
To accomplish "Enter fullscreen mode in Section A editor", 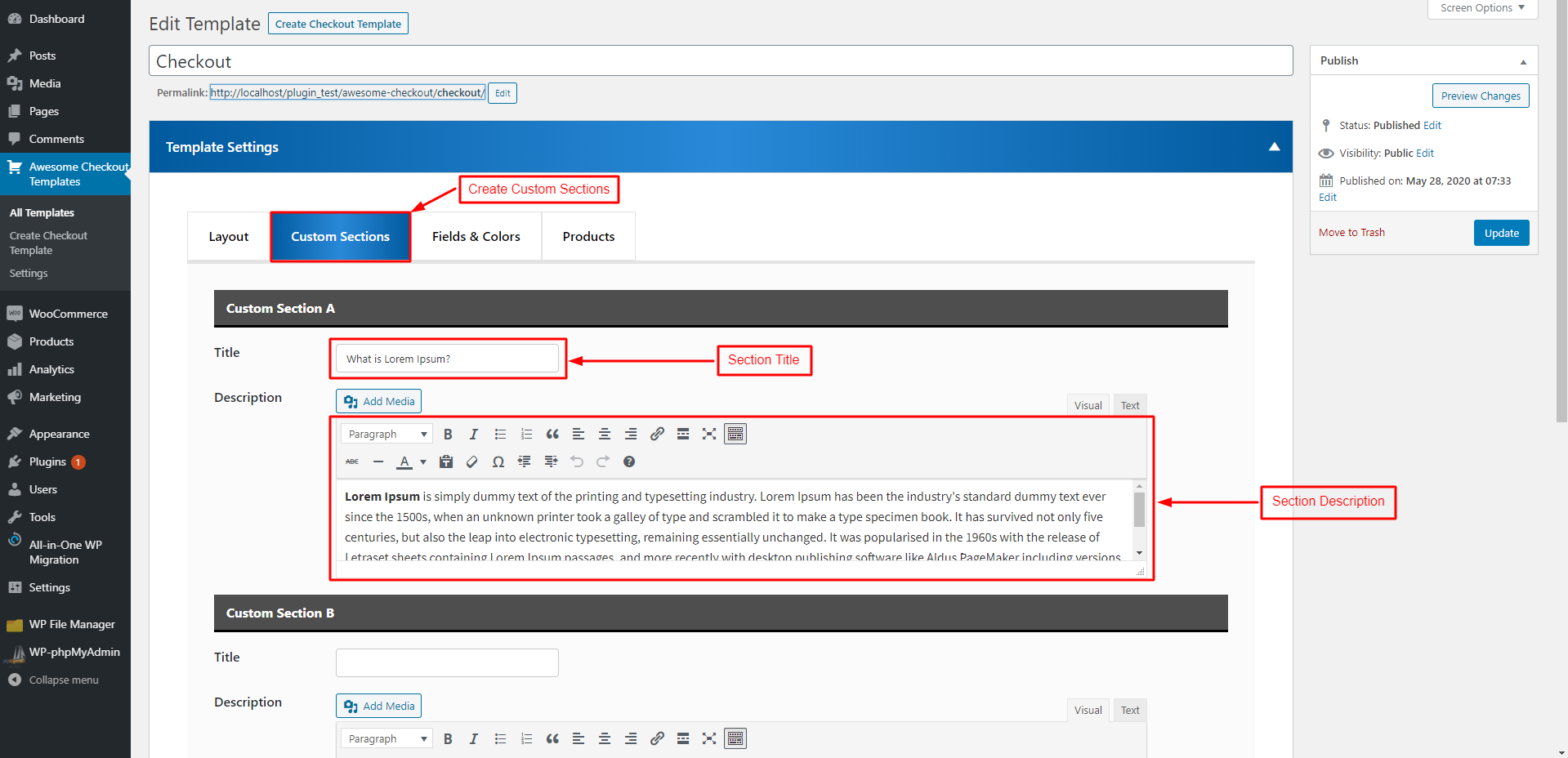I will [x=709, y=434].
